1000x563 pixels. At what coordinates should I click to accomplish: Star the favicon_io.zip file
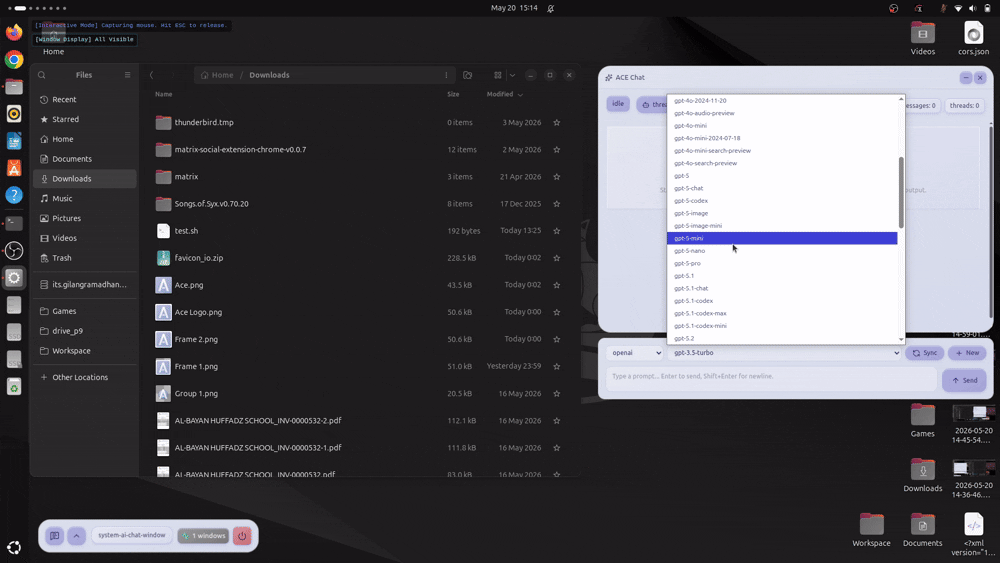tap(557, 258)
